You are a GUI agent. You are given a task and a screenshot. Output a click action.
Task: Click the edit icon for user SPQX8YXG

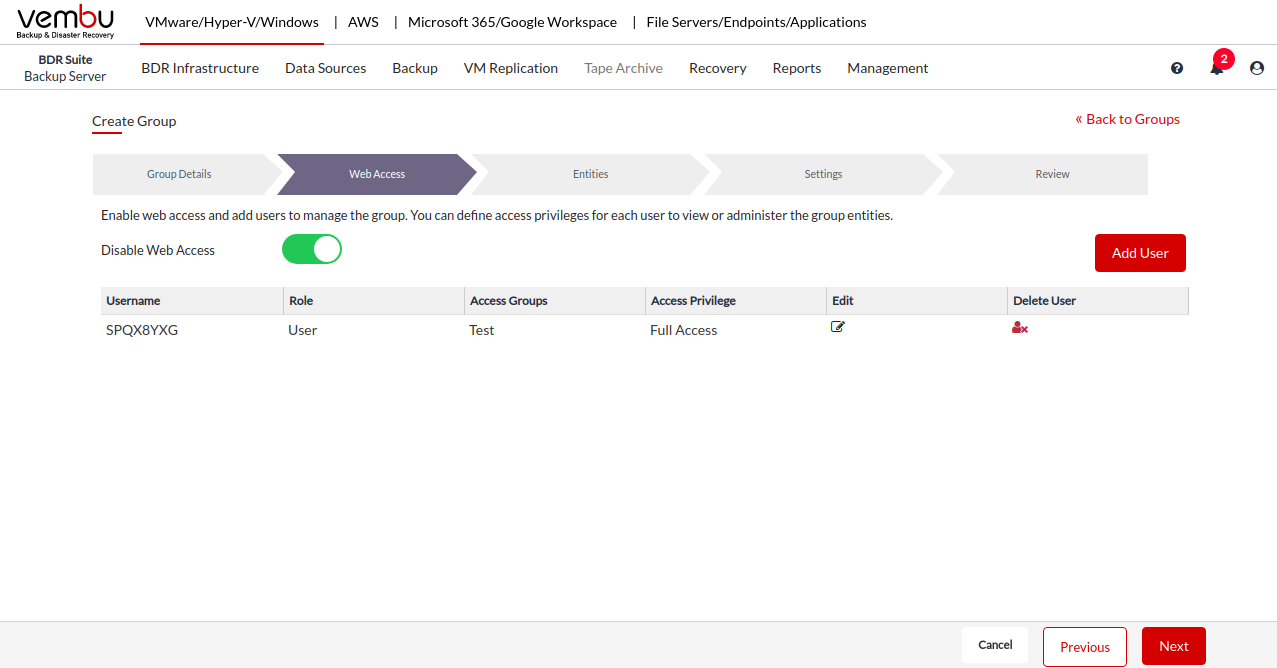click(x=838, y=327)
